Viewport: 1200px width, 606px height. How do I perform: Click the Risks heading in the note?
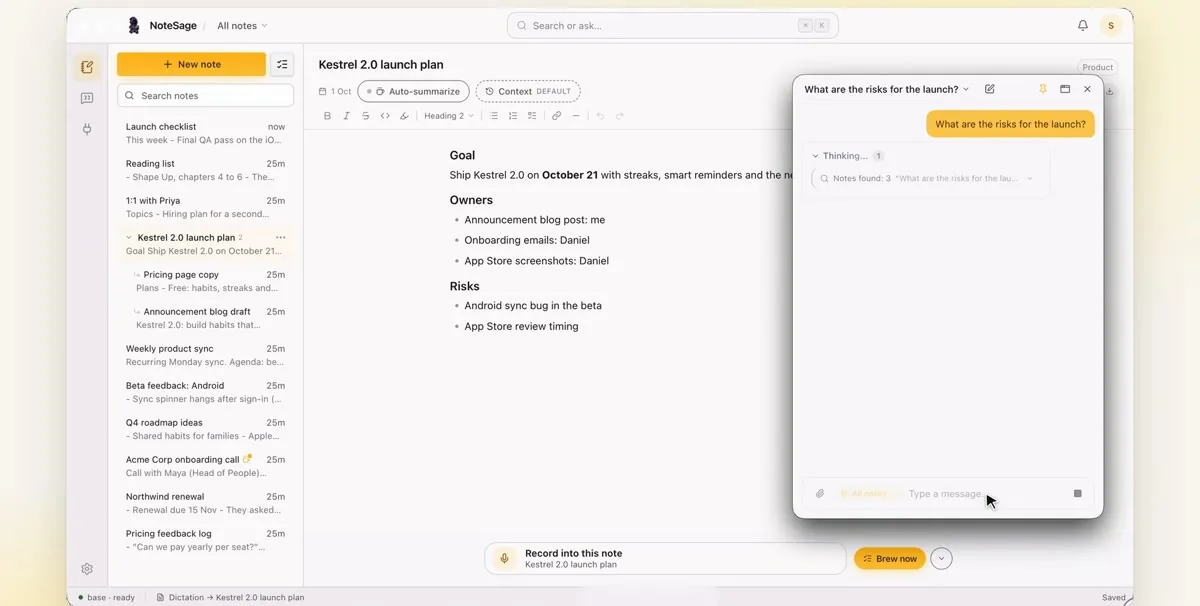464,286
